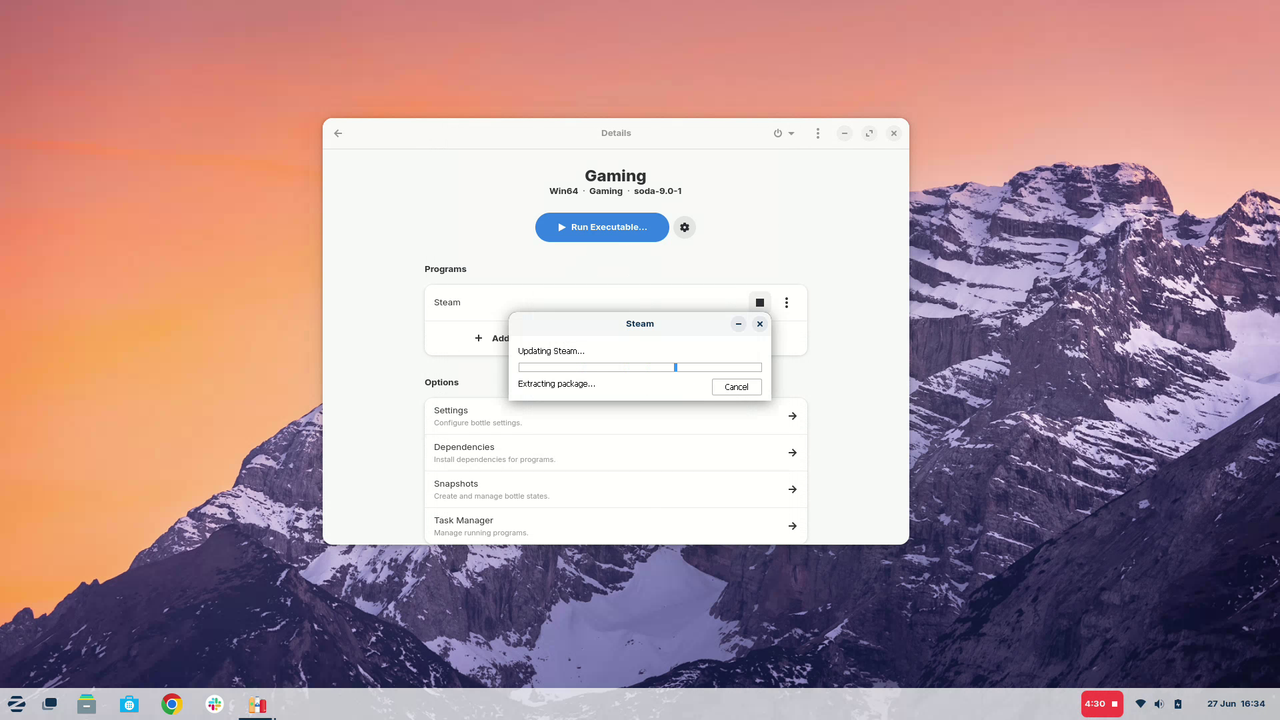Open the workspaces overview in taskbar
Image resolution: width=1280 pixels, height=720 pixels.
pos(50,704)
